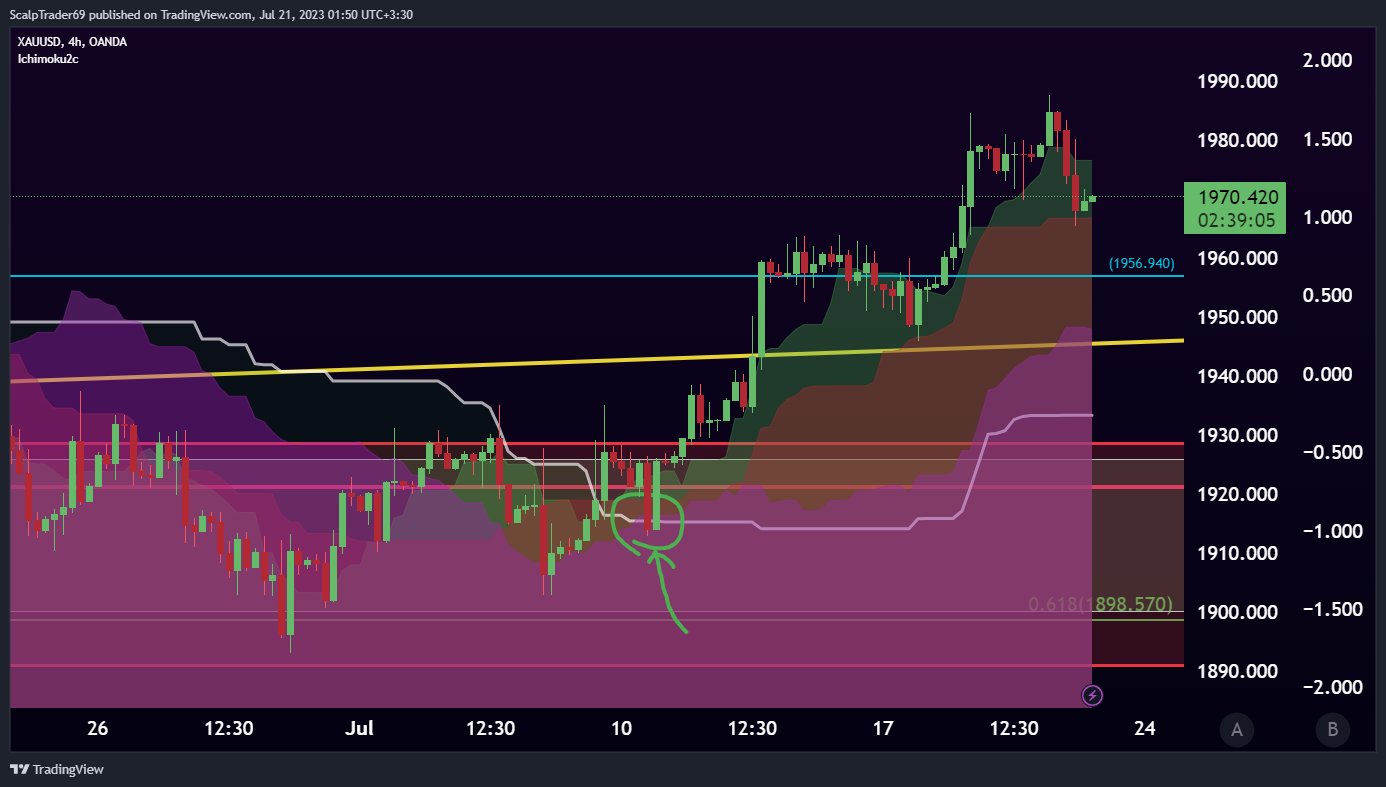Screen dimensions: 1386x787
Task: Select the XAUUSD, 4h, OANDA symbol title
Action: pyautogui.click(x=73, y=42)
